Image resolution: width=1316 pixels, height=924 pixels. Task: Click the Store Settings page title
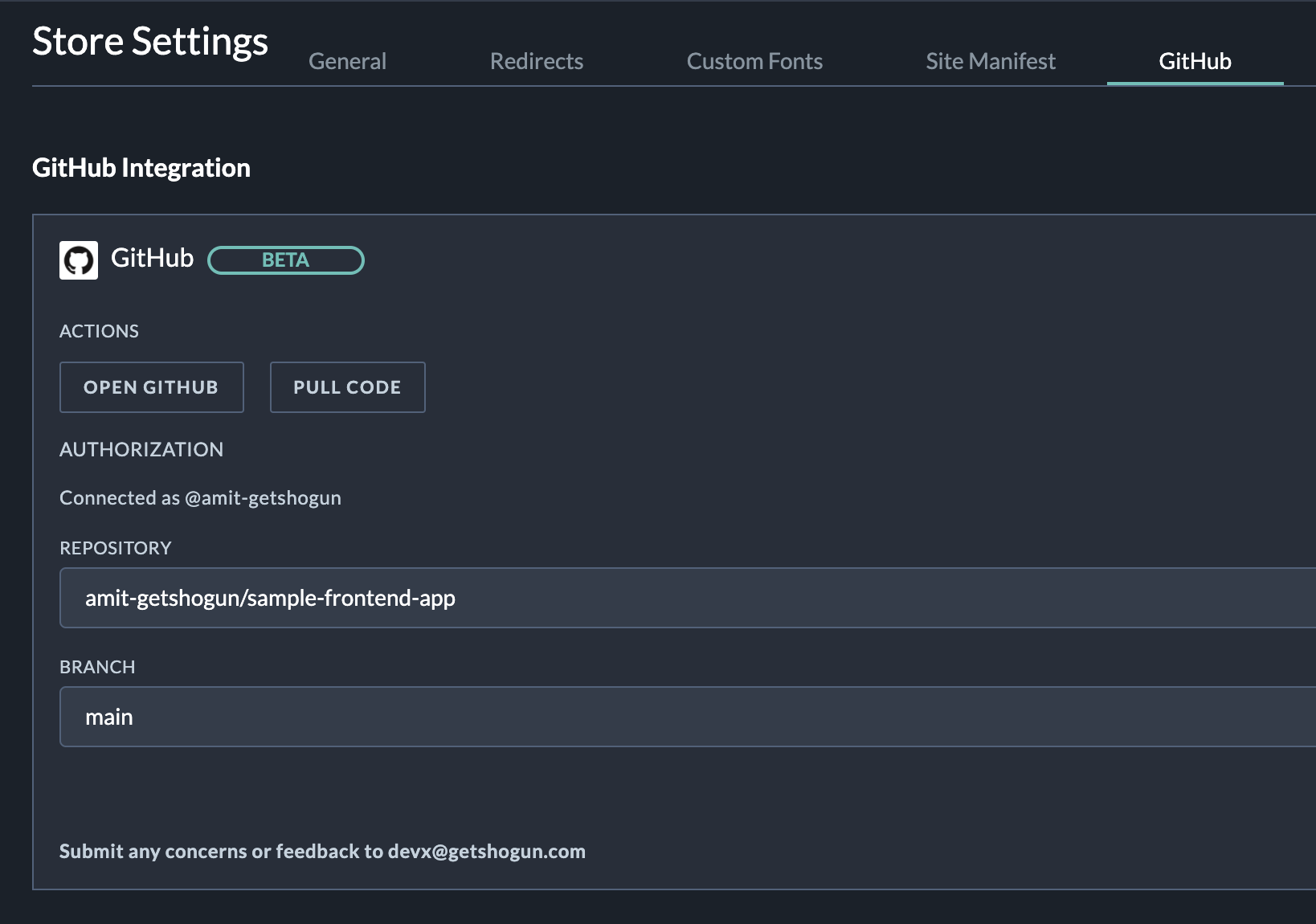tap(150, 42)
